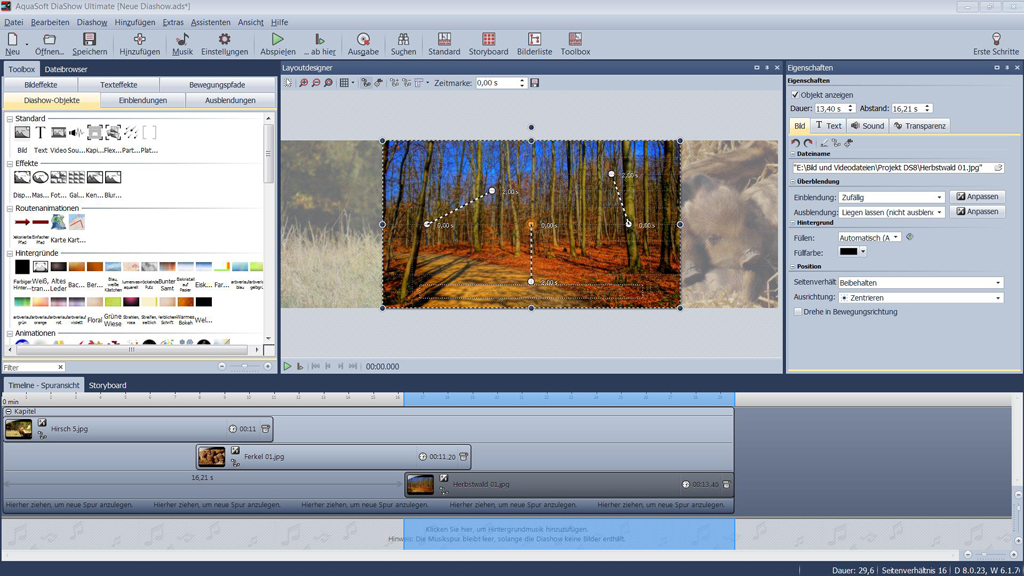1024x576 pixels.
Task: Enable Drehe in Bewegungsrichtung checkbox
Action: [797, 312]
